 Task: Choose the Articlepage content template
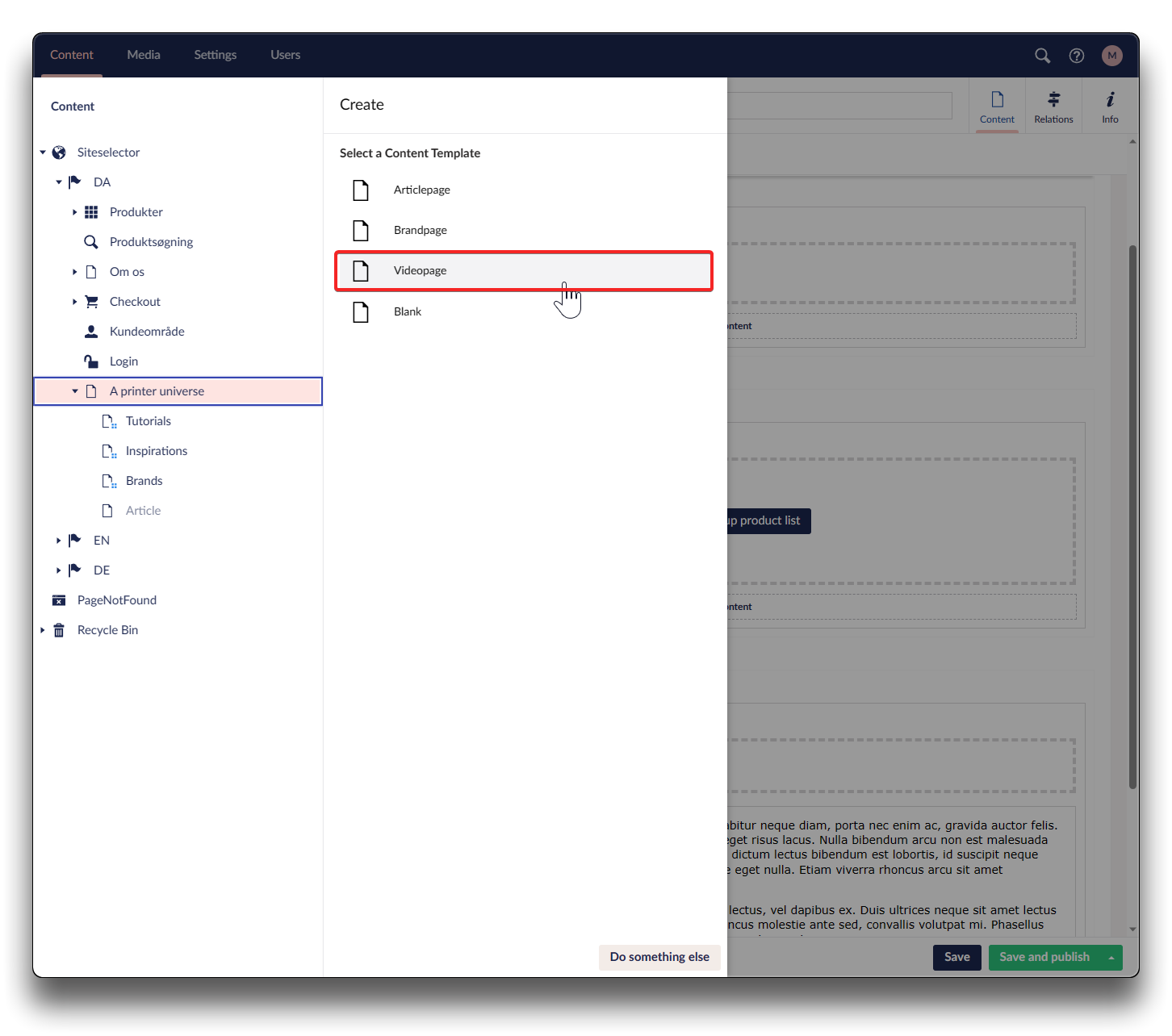421,190
